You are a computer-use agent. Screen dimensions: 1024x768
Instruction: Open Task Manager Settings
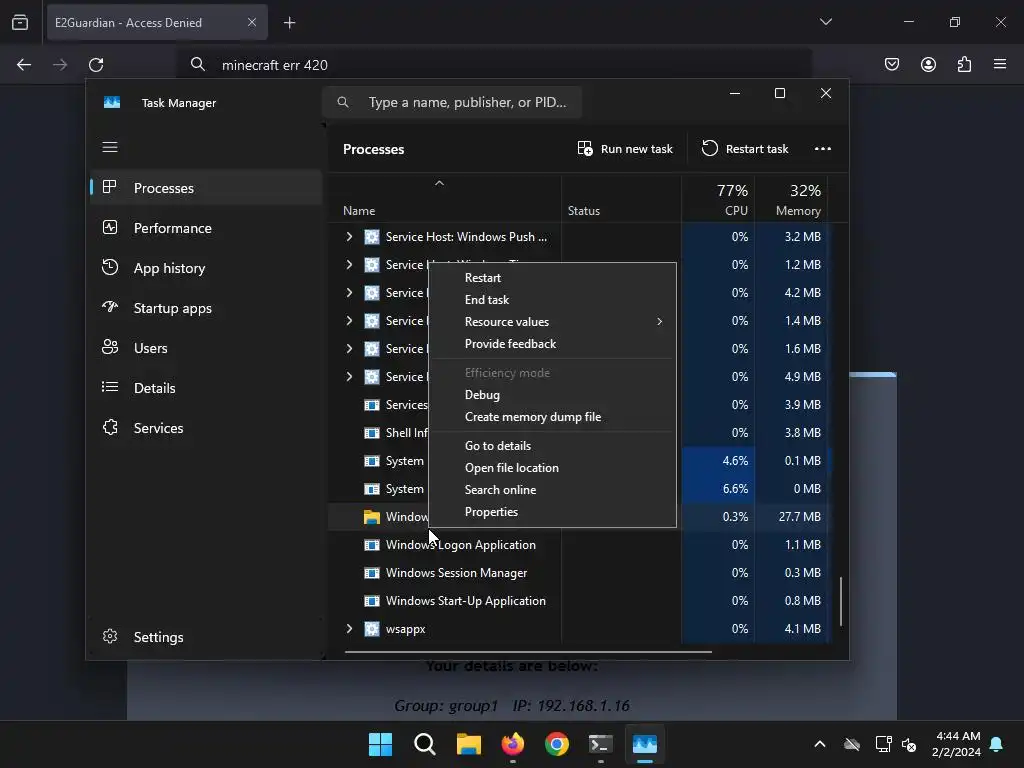(x=206, y=637)
